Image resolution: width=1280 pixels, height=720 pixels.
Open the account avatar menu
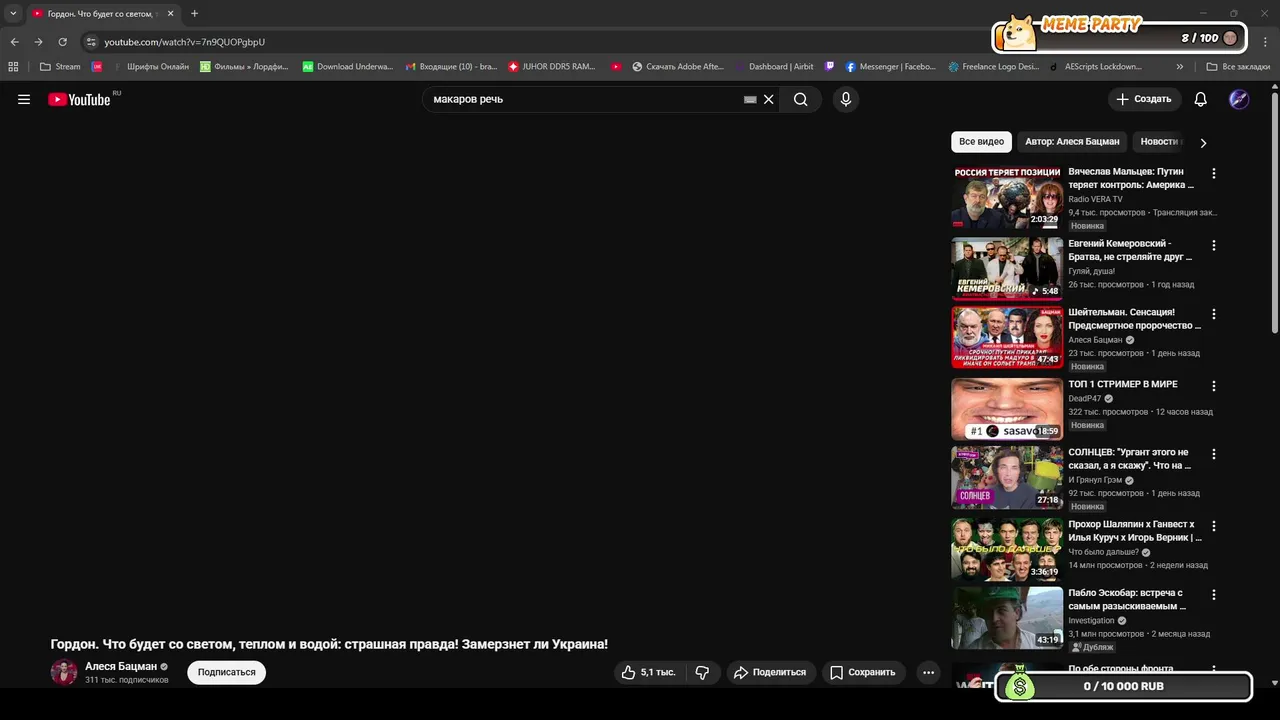[x=1239, y=99]
